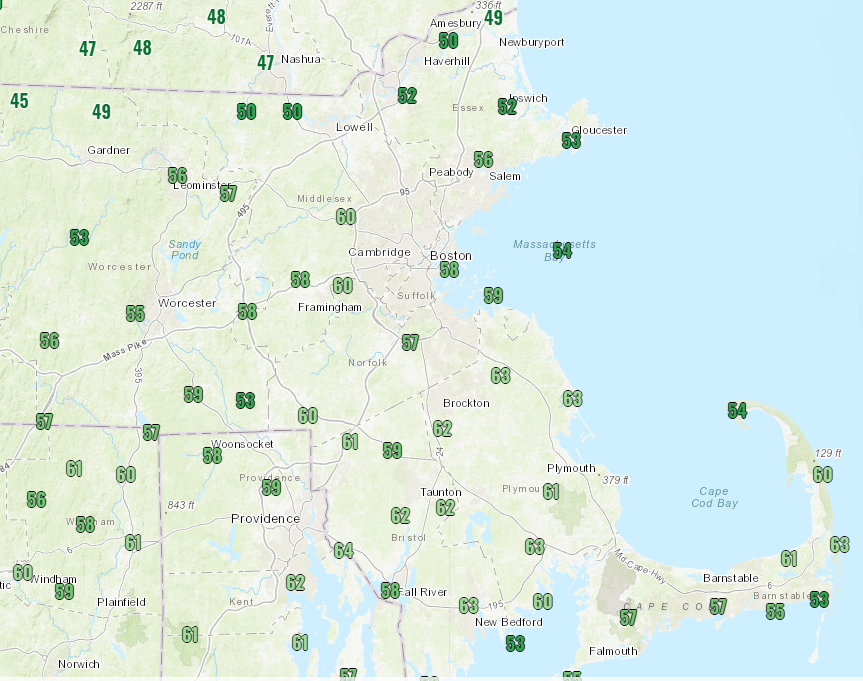Select the Cape Cod Bay label
Viewport: 863px width, 681px height.
click(x=714, y=497)
